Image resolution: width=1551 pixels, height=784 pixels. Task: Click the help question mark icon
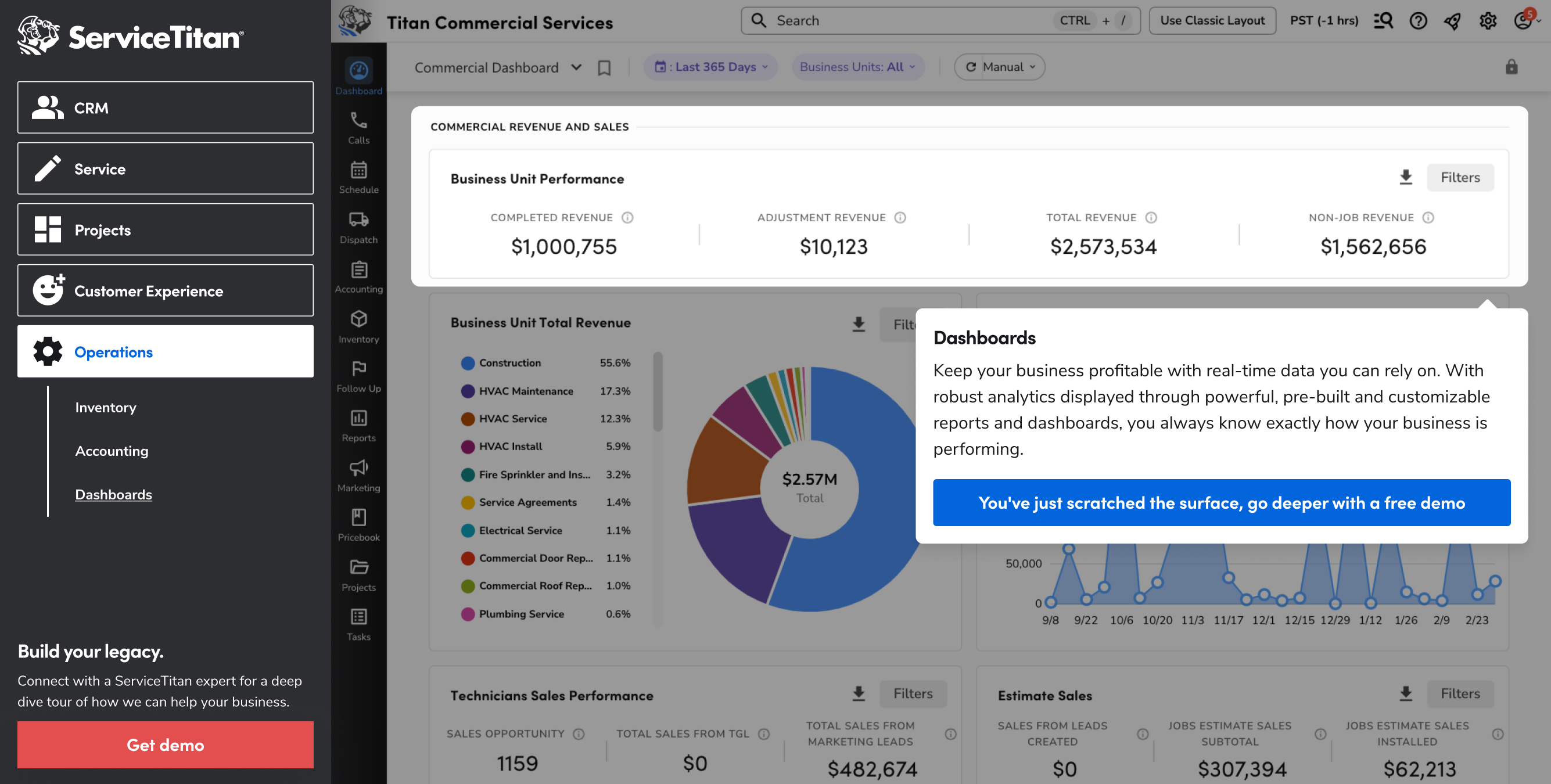coord(1418,21)
